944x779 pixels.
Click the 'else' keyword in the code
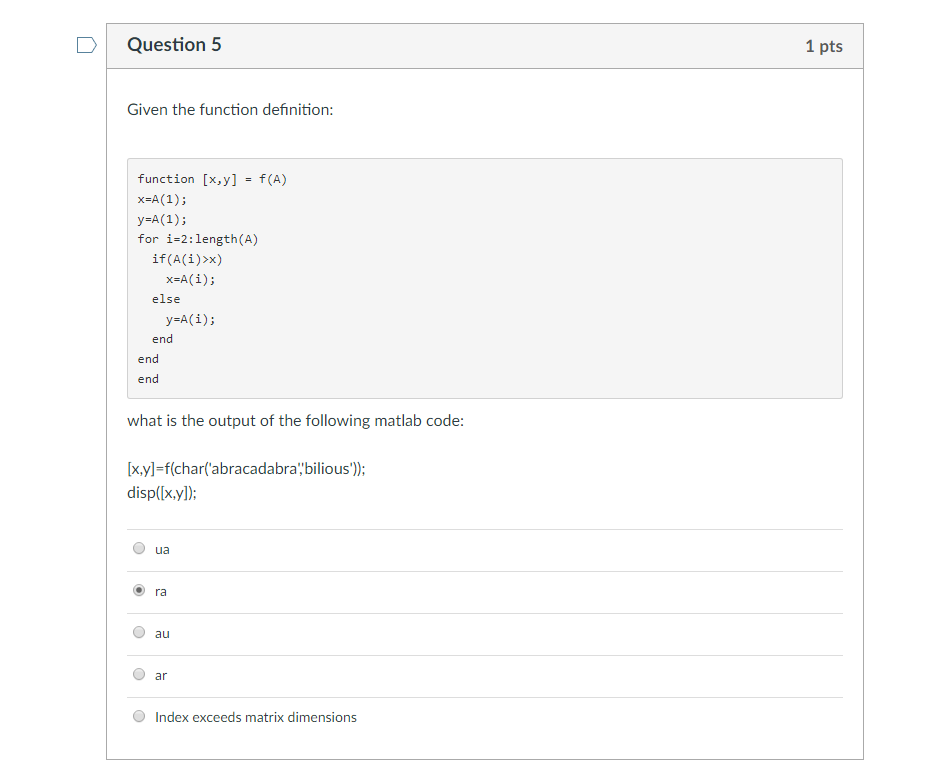tap(165, 299)
